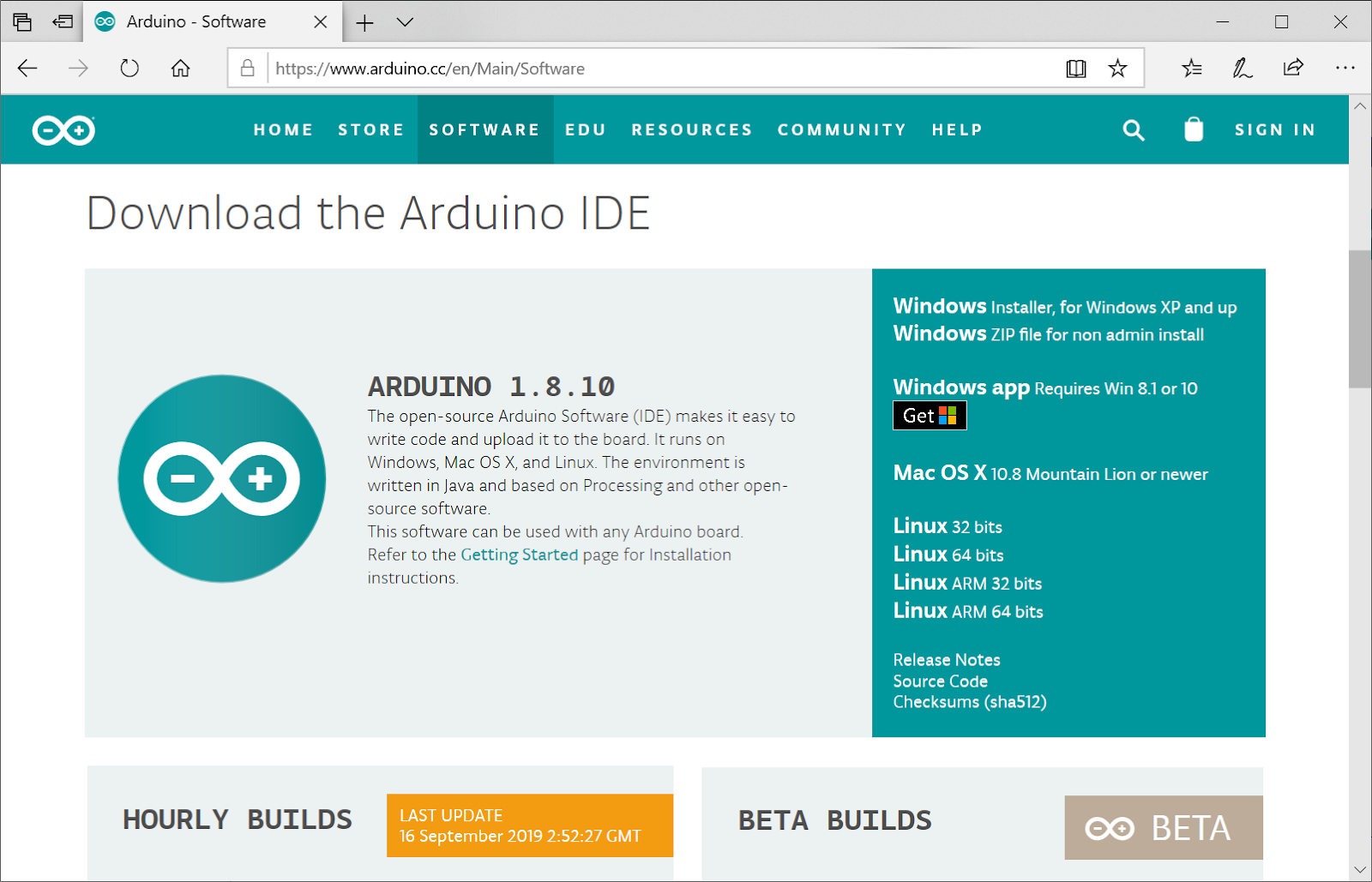1372x882 pixels.
Task: Expand the tab preview chevron
Action: tap(405, 22)
